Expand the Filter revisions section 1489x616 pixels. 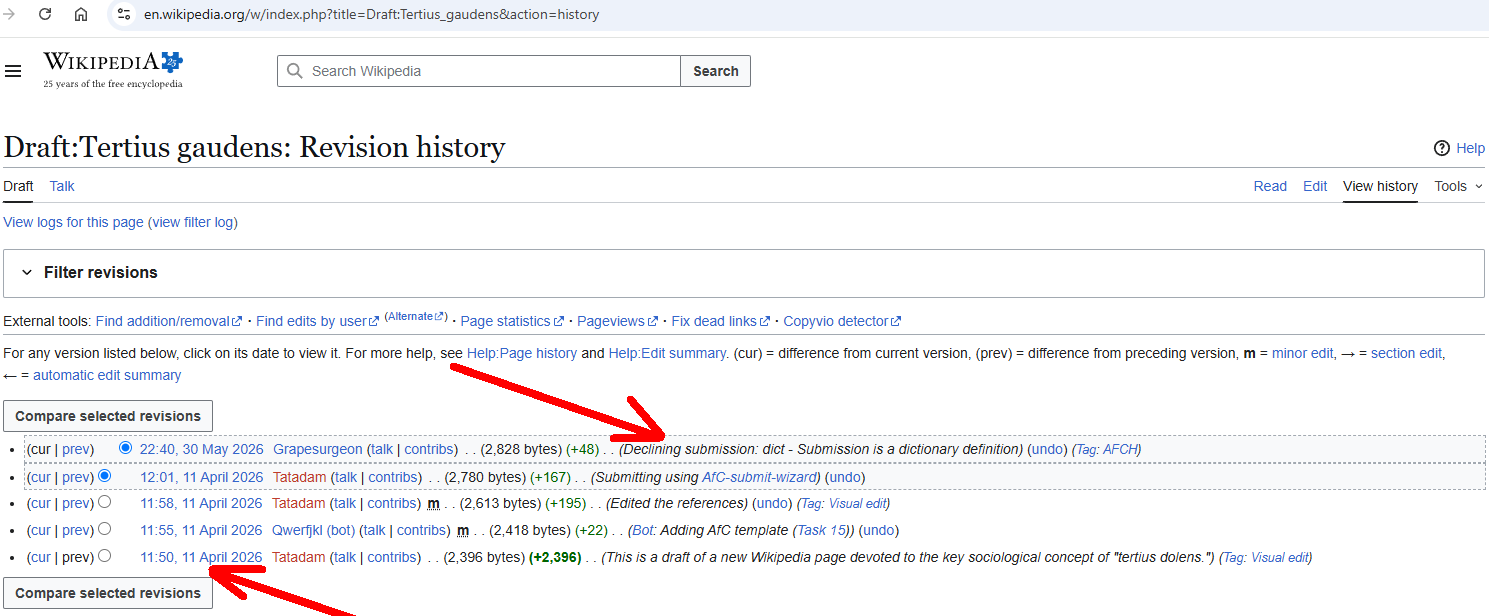744,273
